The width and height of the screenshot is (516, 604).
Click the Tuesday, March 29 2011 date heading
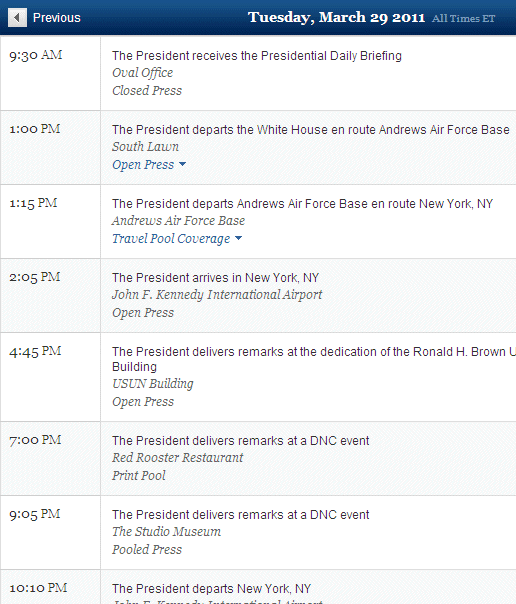coord(336,17)
